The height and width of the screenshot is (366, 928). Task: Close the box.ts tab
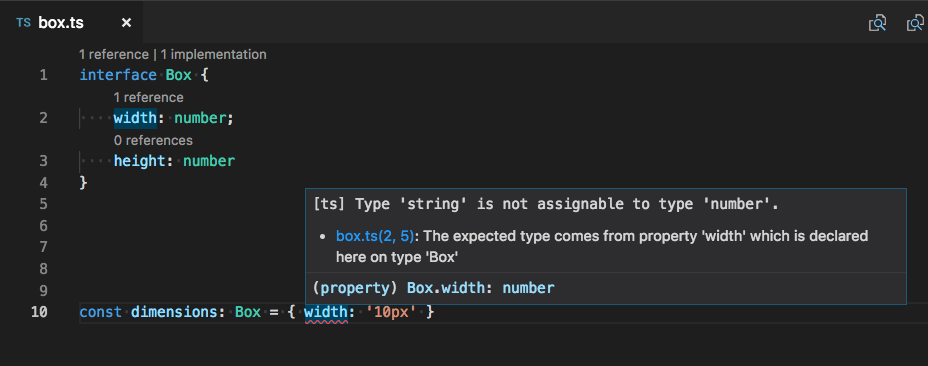[126, 23]
